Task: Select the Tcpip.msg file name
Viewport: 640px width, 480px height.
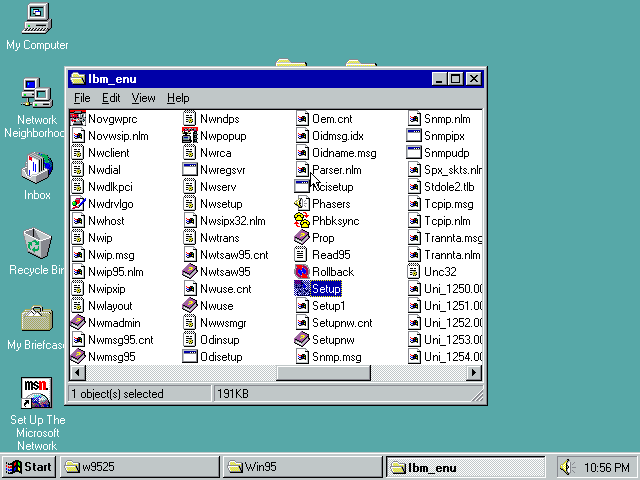Action: [449, 204]
